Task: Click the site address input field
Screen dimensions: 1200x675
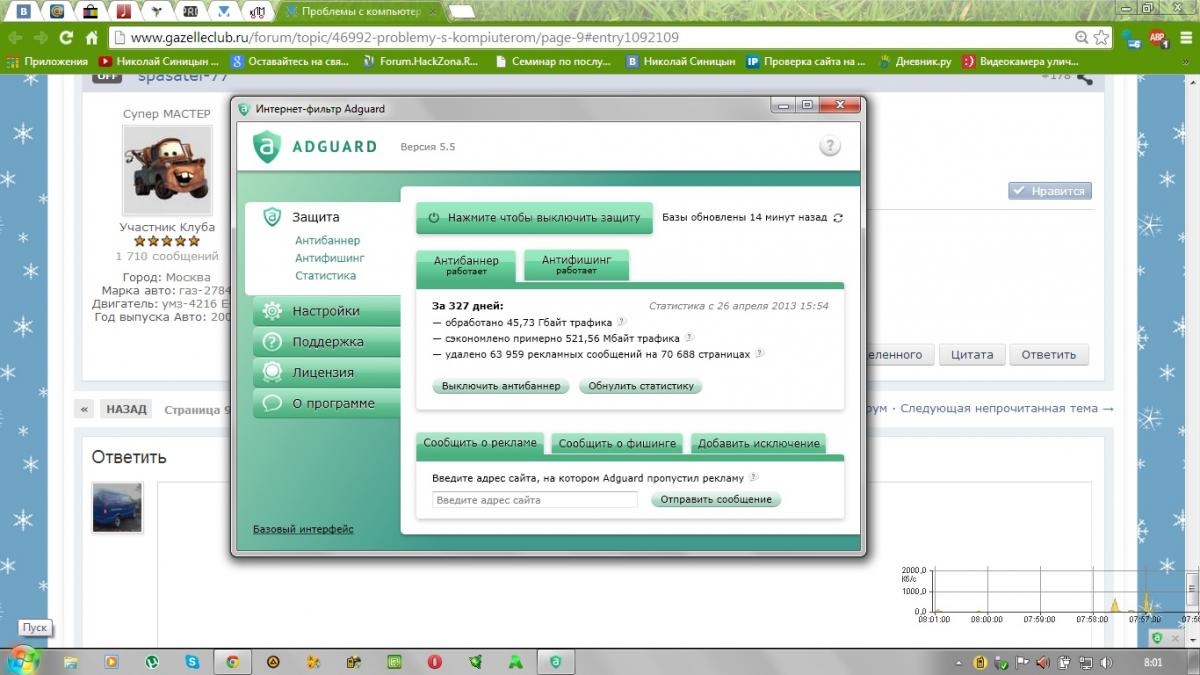Action: click(534, 500)
